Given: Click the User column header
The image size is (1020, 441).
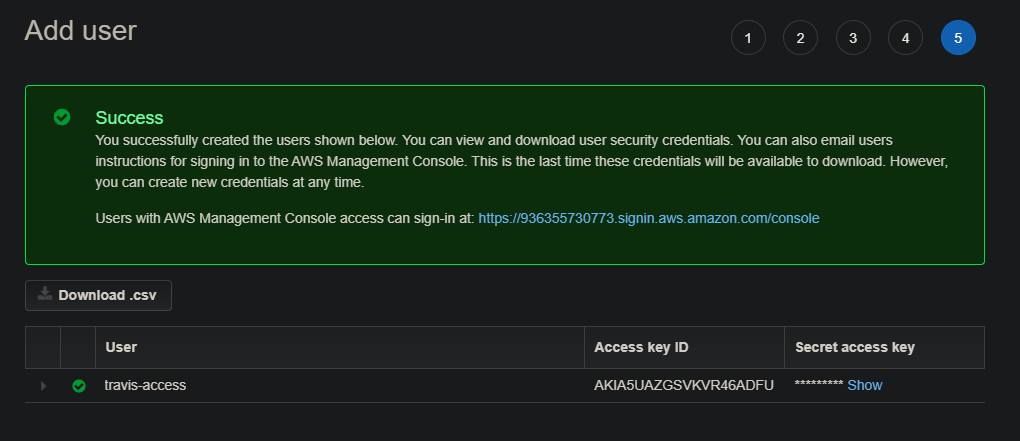Looking at the screenshot, I should pyautogui.click(x=121, y=347).
